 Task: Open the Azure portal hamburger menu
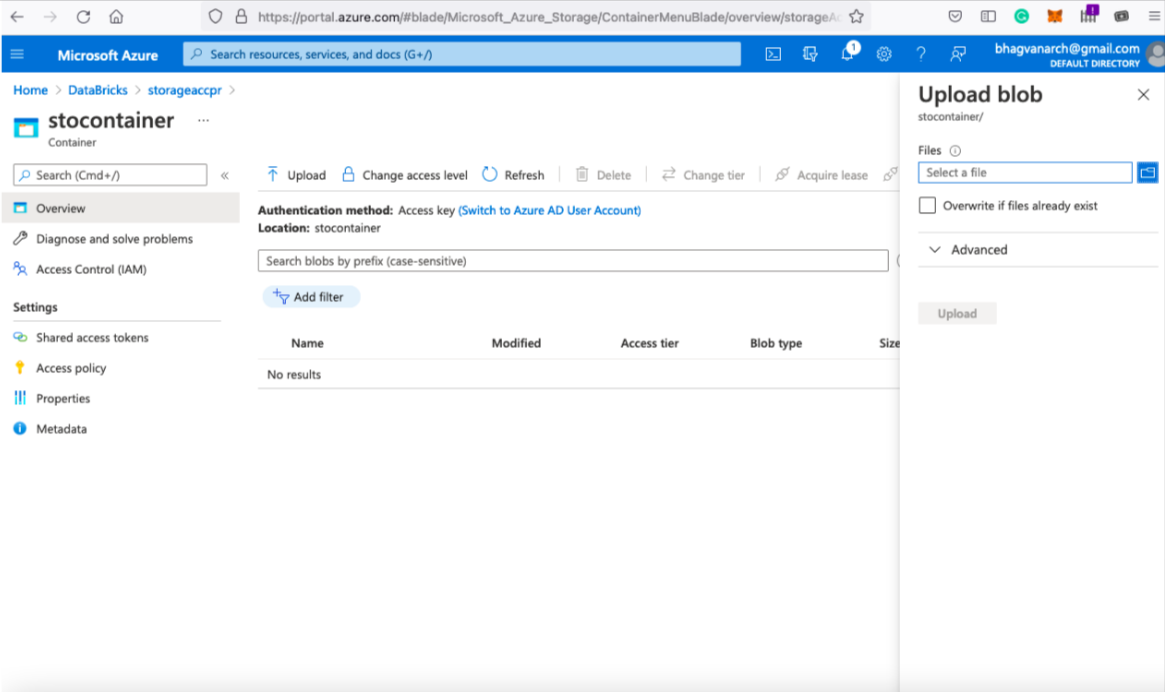pos(17,54)
